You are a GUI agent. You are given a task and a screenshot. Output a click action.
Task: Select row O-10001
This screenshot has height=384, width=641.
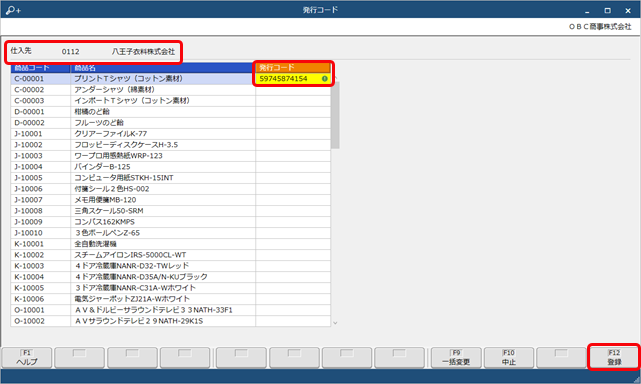tap(170, 310)
